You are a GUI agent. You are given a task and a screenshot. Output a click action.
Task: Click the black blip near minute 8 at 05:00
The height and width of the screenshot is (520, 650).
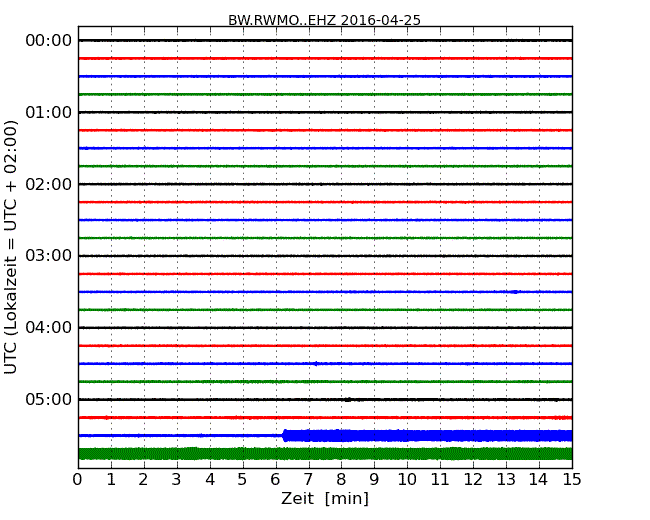348,400
